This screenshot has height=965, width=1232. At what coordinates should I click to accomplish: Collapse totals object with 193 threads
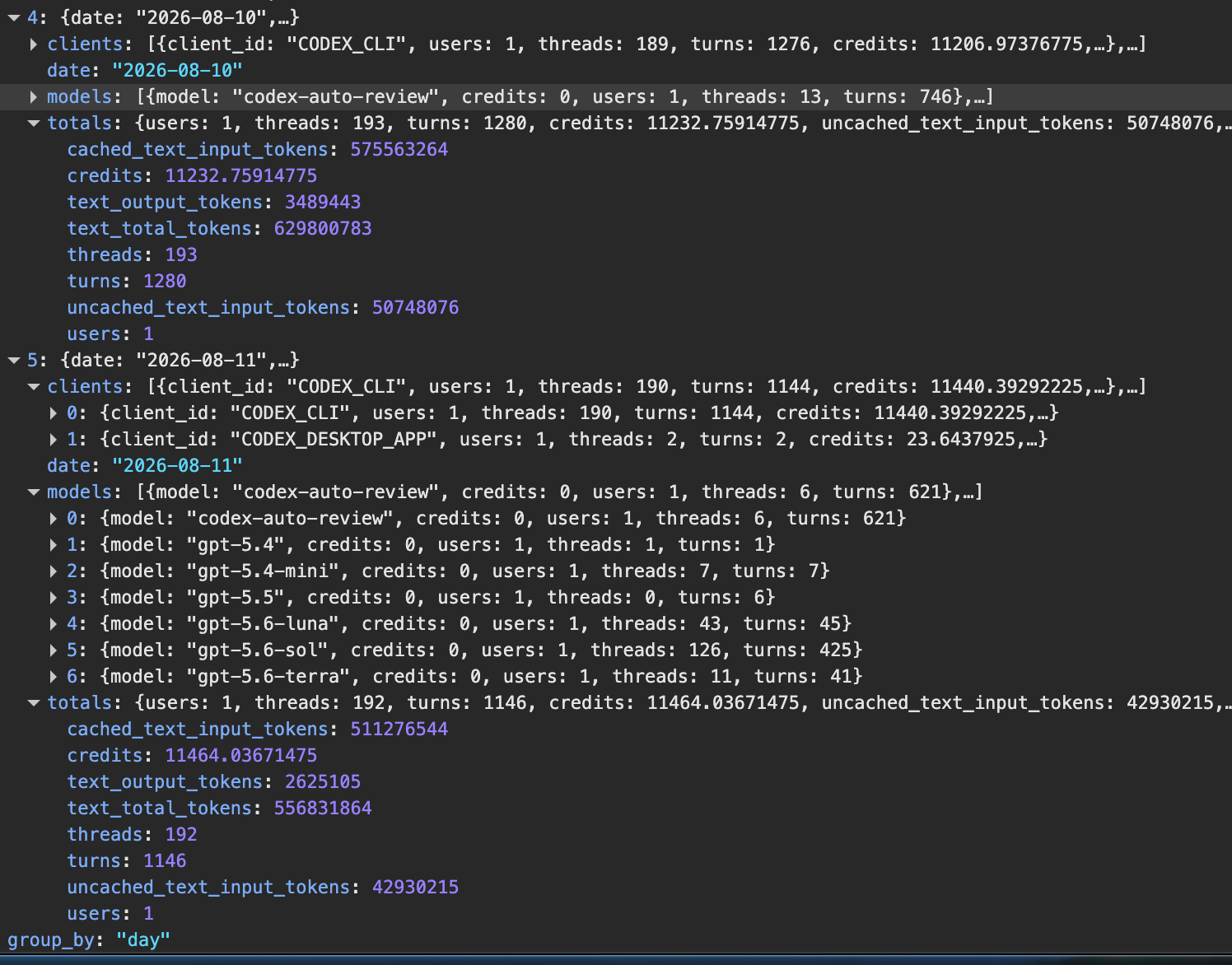(x=34, y=123)
